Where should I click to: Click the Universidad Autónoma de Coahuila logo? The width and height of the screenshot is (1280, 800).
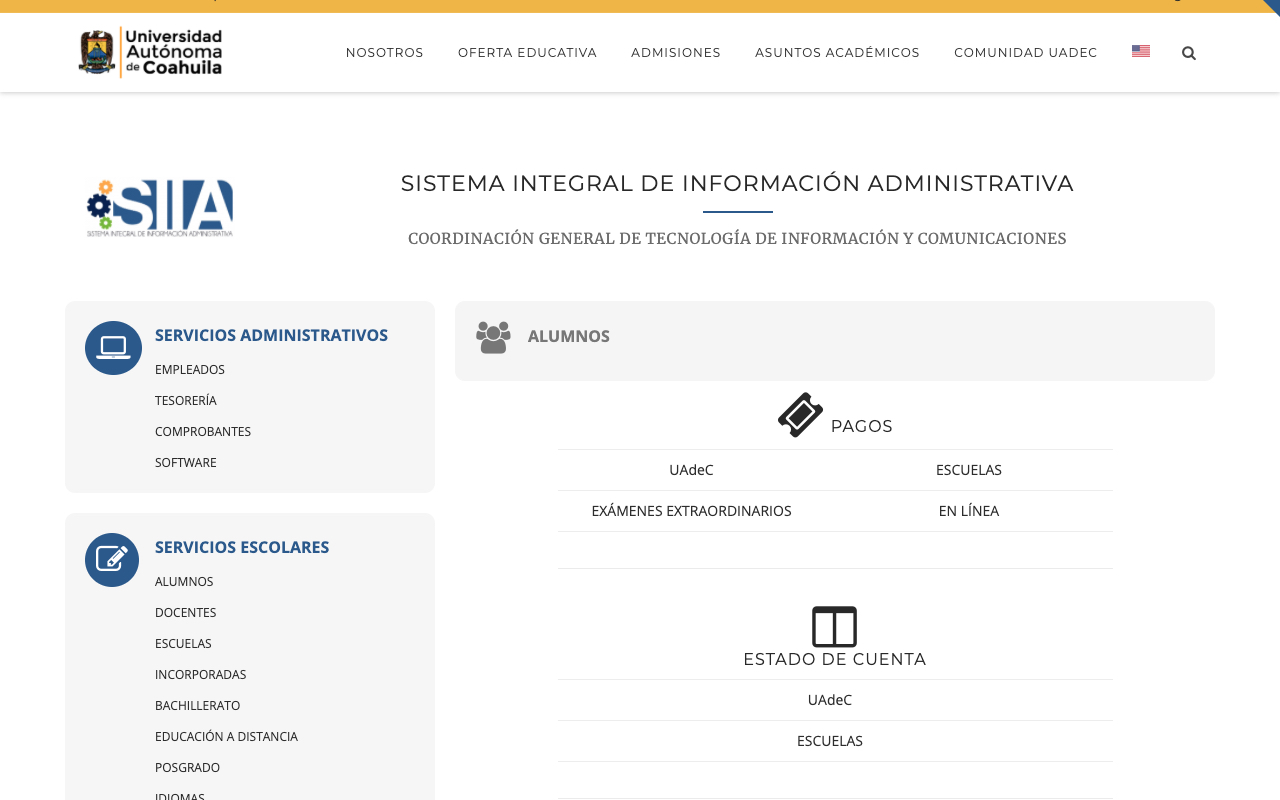point(150,52)
